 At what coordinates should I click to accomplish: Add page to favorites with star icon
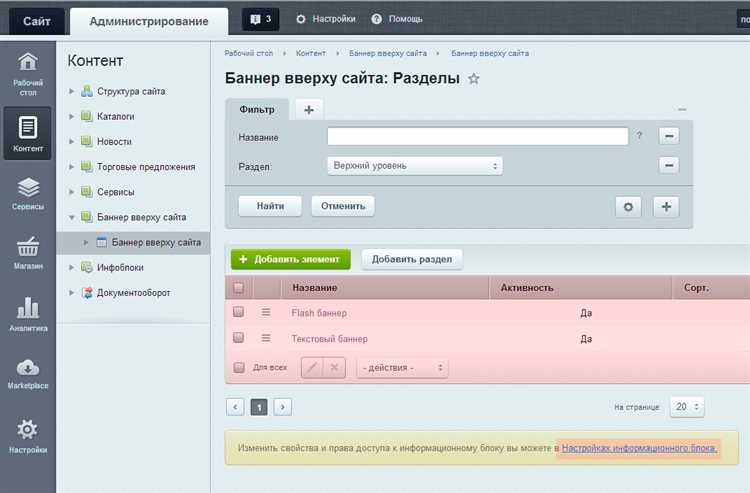474,78
